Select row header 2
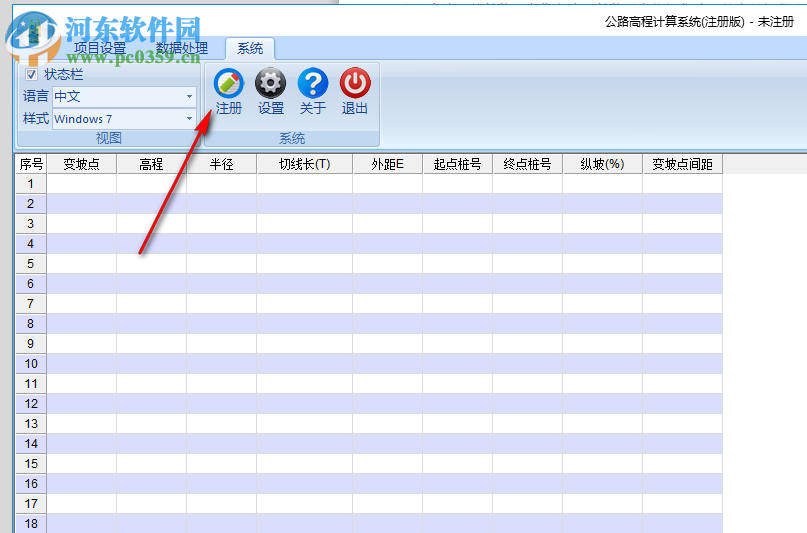The image size is (807, 533). pos(31,204)
